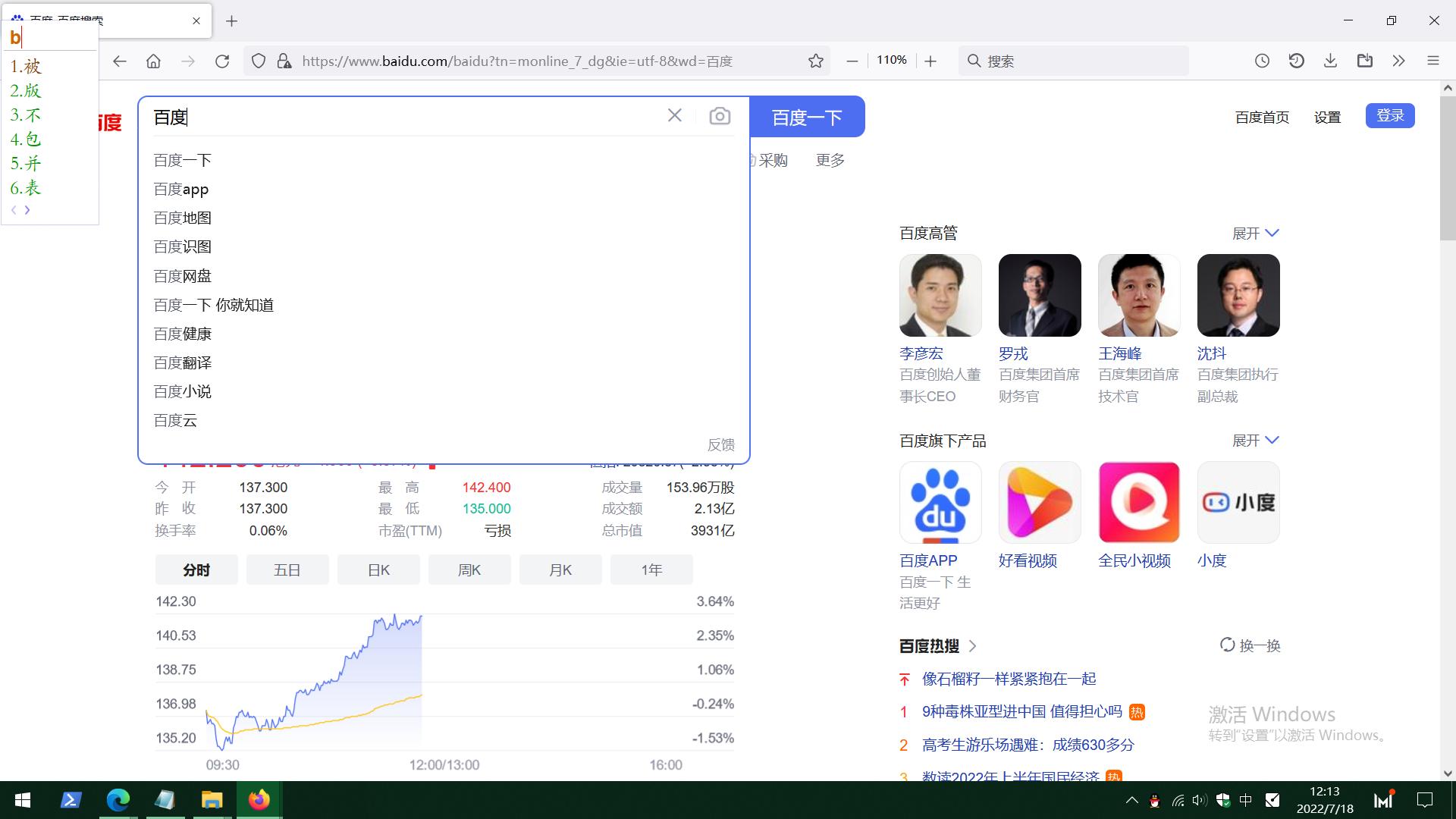Image resolution: width=1456 pixels, height=819 pixels.
Task: Choose IME candidate 1.被
Action: 26,67
